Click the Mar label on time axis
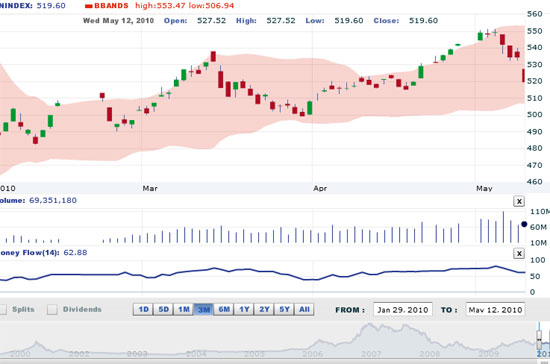This screenshot has height=364, width=550. point(150,188)
